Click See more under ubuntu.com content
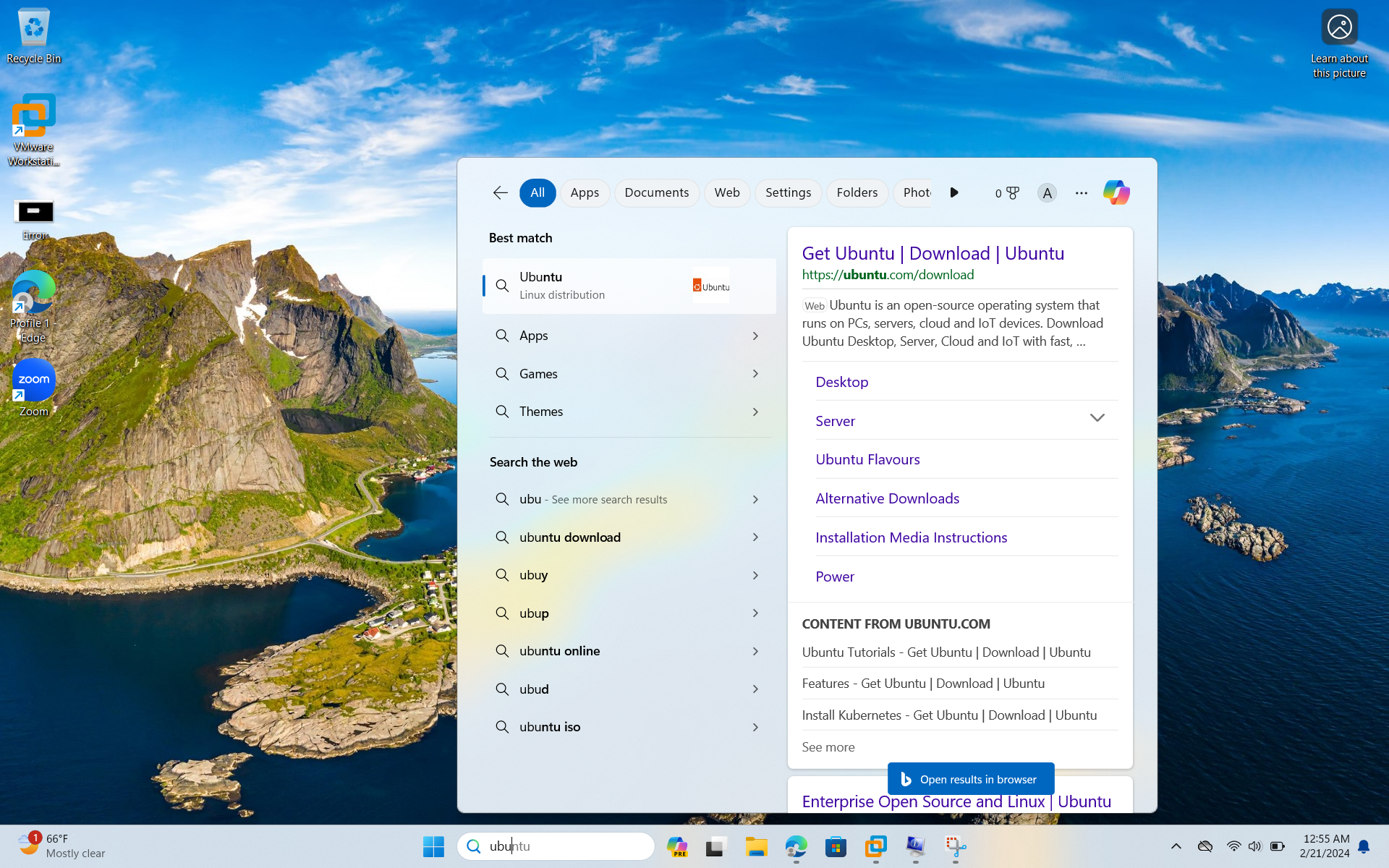 [828, 747]
